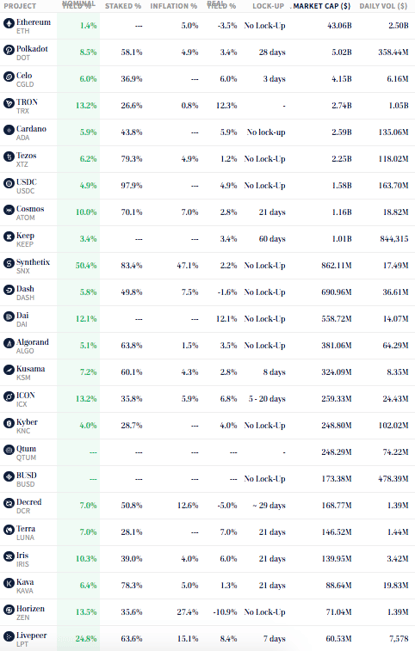This screenshot has height=651, width=415.
Task: Open the Kusama project link
Action: pyautogui.click(x=30, y=369)
